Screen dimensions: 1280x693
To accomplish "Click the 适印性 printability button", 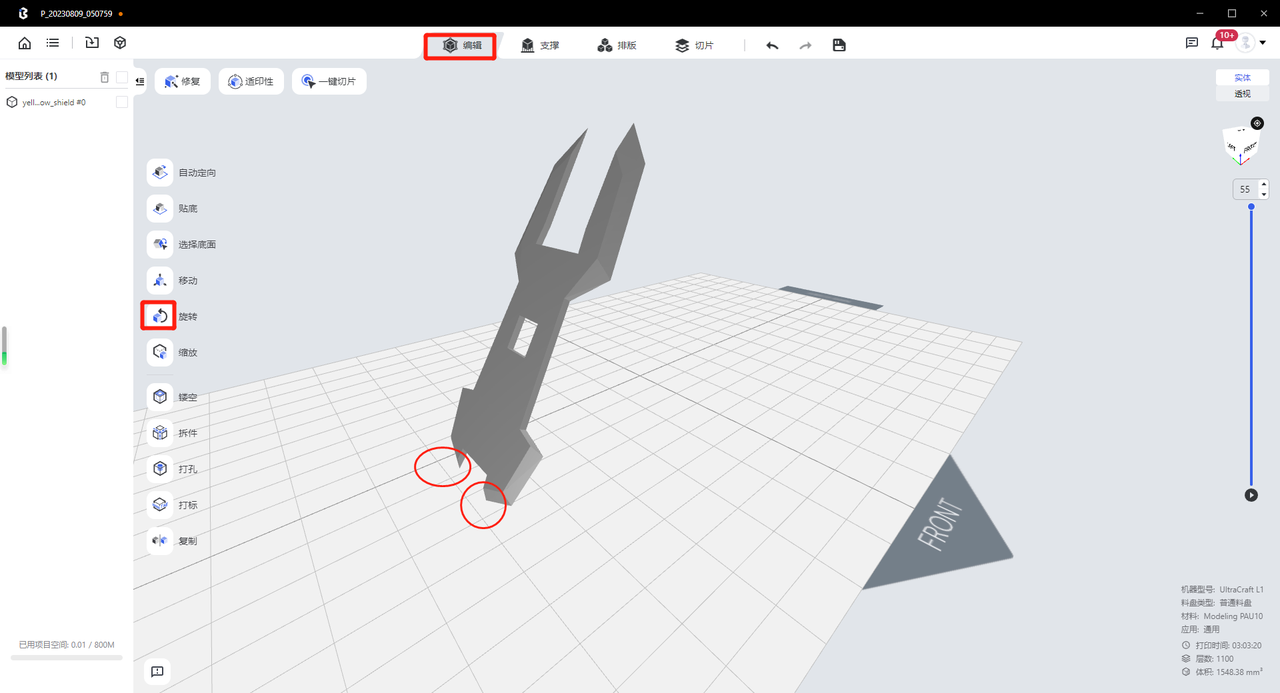I will (x=251, y=82).
